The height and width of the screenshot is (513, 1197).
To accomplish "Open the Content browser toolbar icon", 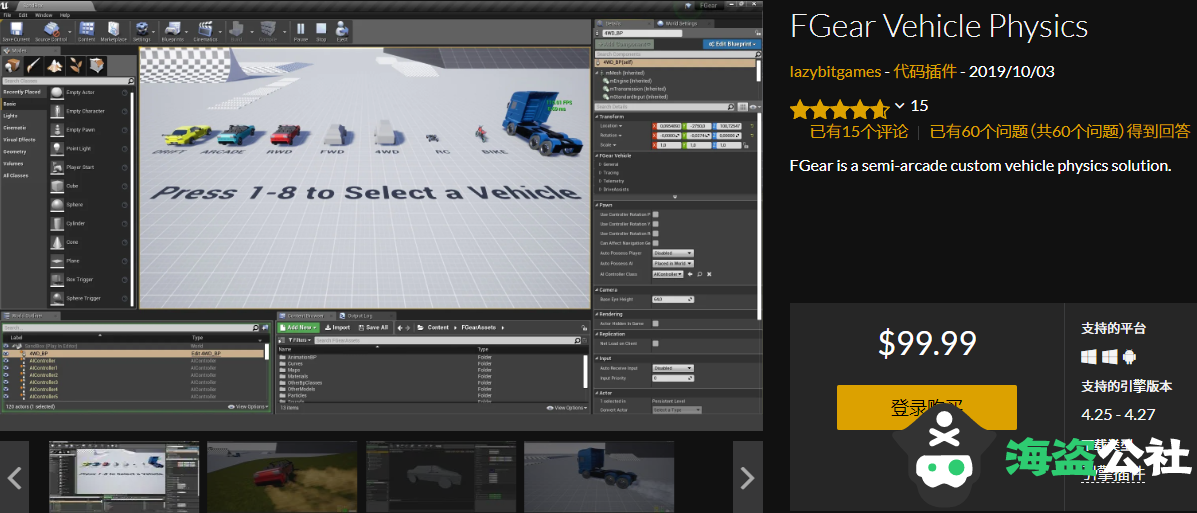I will click(x=86, y=31).
